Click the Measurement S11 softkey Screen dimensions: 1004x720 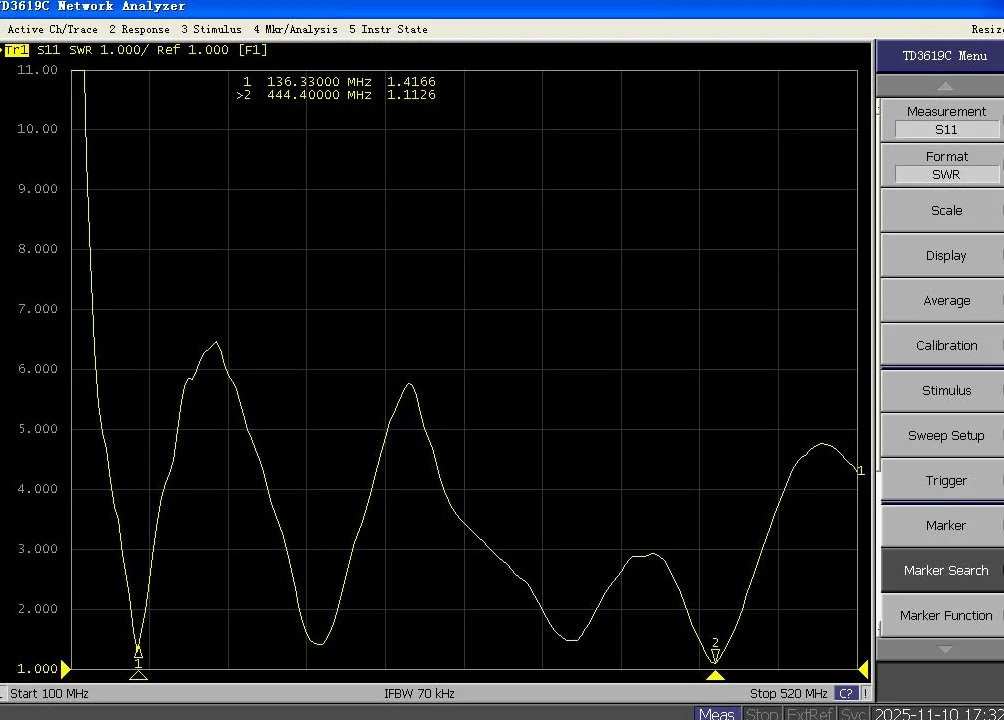tap(943, 120)
